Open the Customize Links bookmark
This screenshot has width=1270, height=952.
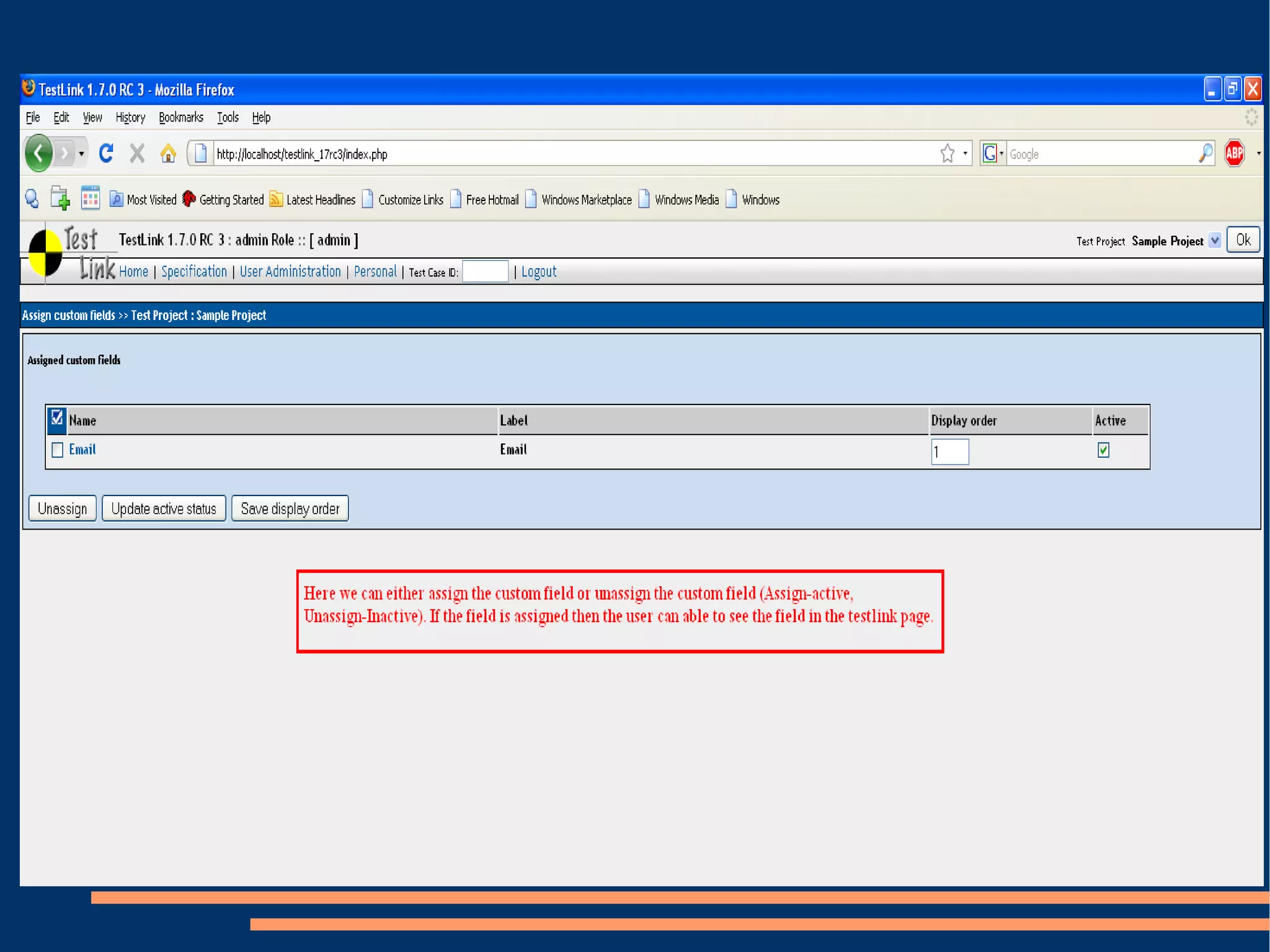402,200
